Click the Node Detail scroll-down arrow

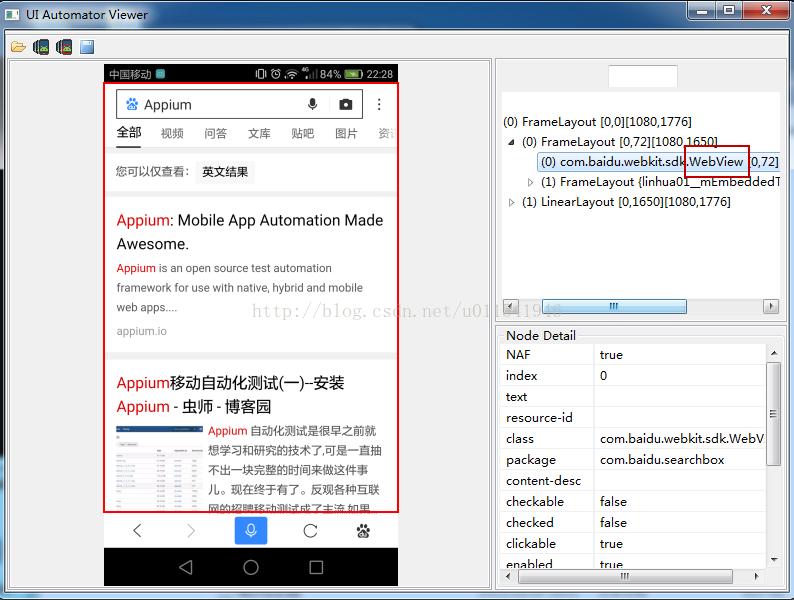pyautogui.click(x=774, y=559)
